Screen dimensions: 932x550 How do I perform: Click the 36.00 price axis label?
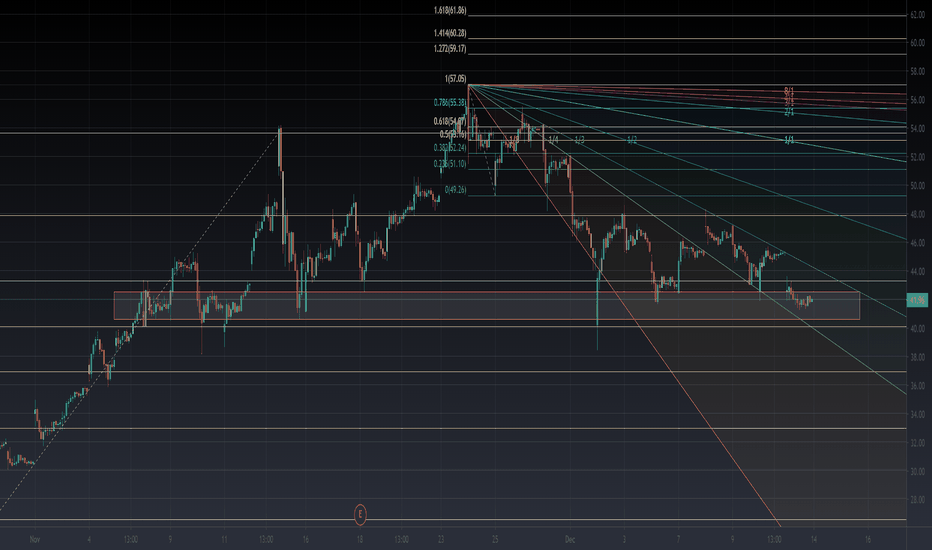pyautogui.click(x=917, y=385)
